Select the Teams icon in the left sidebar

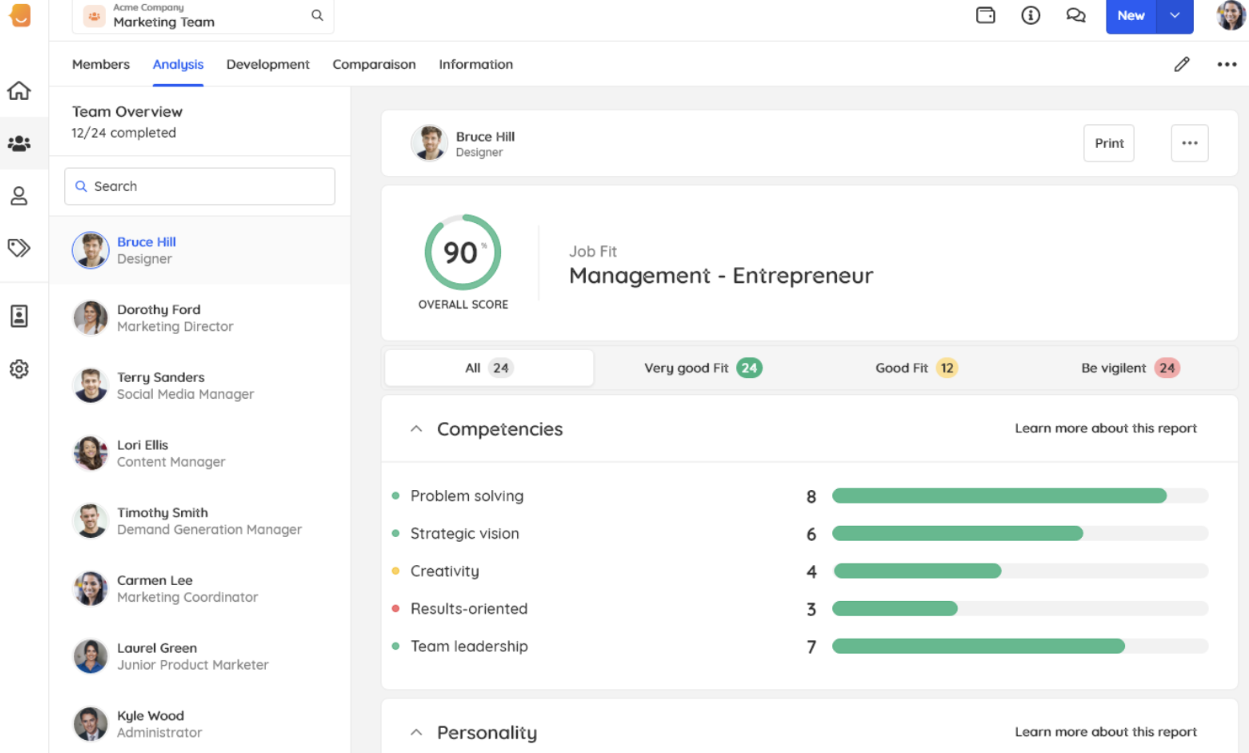(18, 143)
